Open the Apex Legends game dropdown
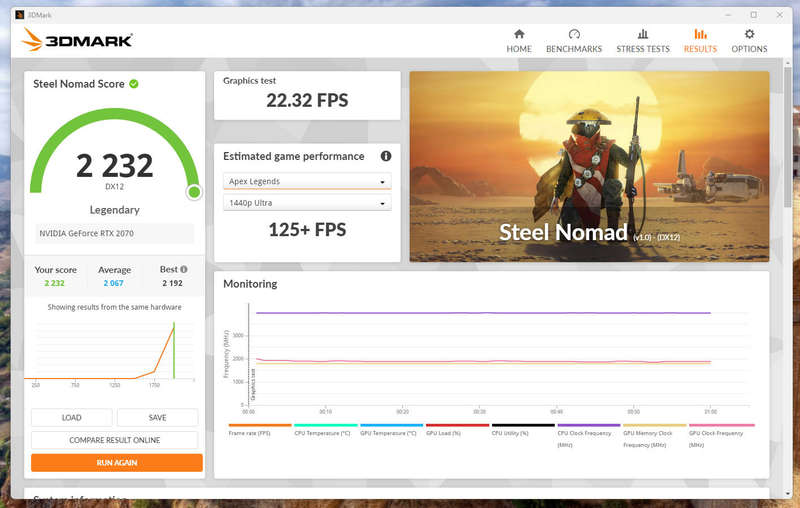The width and height of the screenshot is (800, 508). pyautogui.click(x=307, y=181)
